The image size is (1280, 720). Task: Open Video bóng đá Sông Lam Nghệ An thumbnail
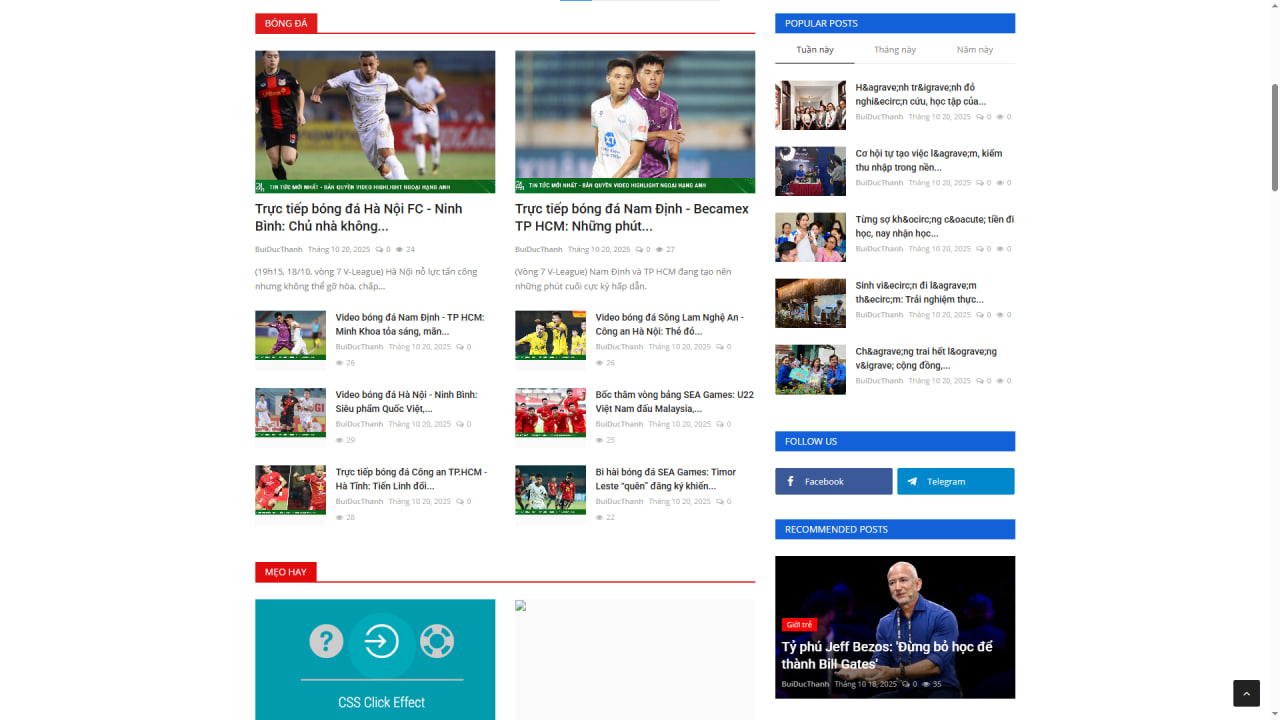550,335
